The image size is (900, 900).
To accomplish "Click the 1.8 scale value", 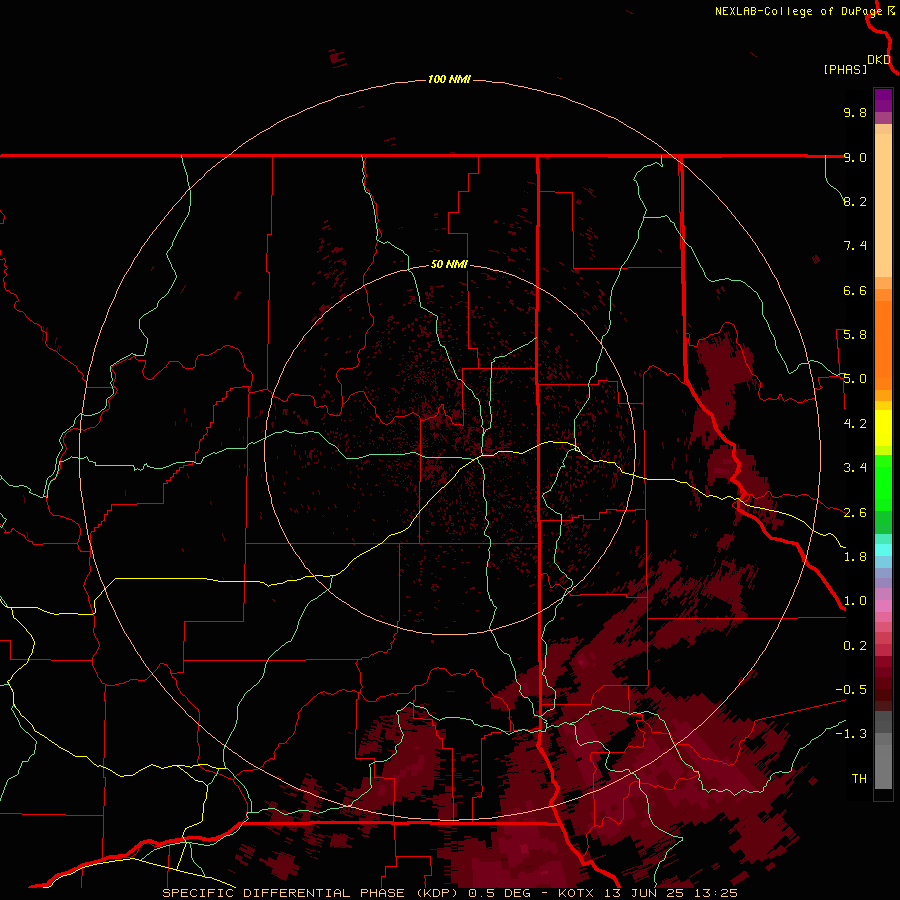I will click(x=855, y=557).
